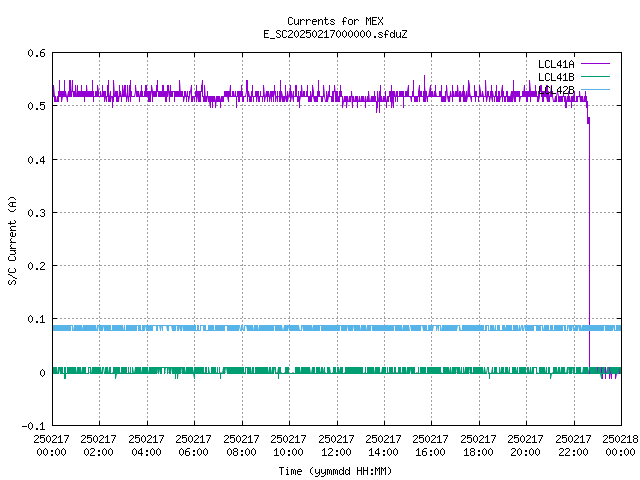Image resolution: width=640 pixels, height=480 pixels.
Task: Click the y-axis tick value 0.6
Action: point(36,53)
